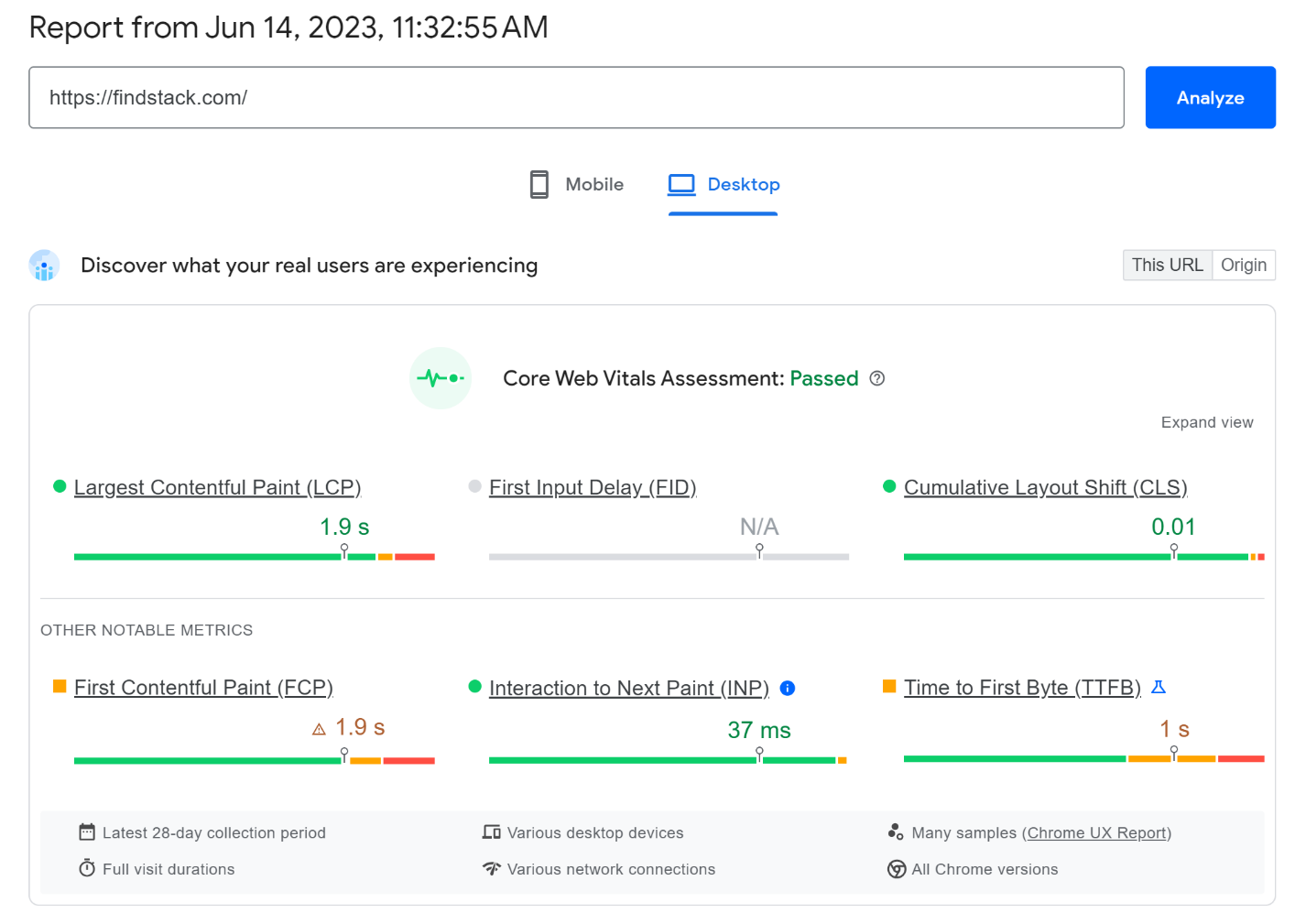Viewport: 1306px width, 924px height.
Task: Click Expand view
Action: [x=1207, y=422]
